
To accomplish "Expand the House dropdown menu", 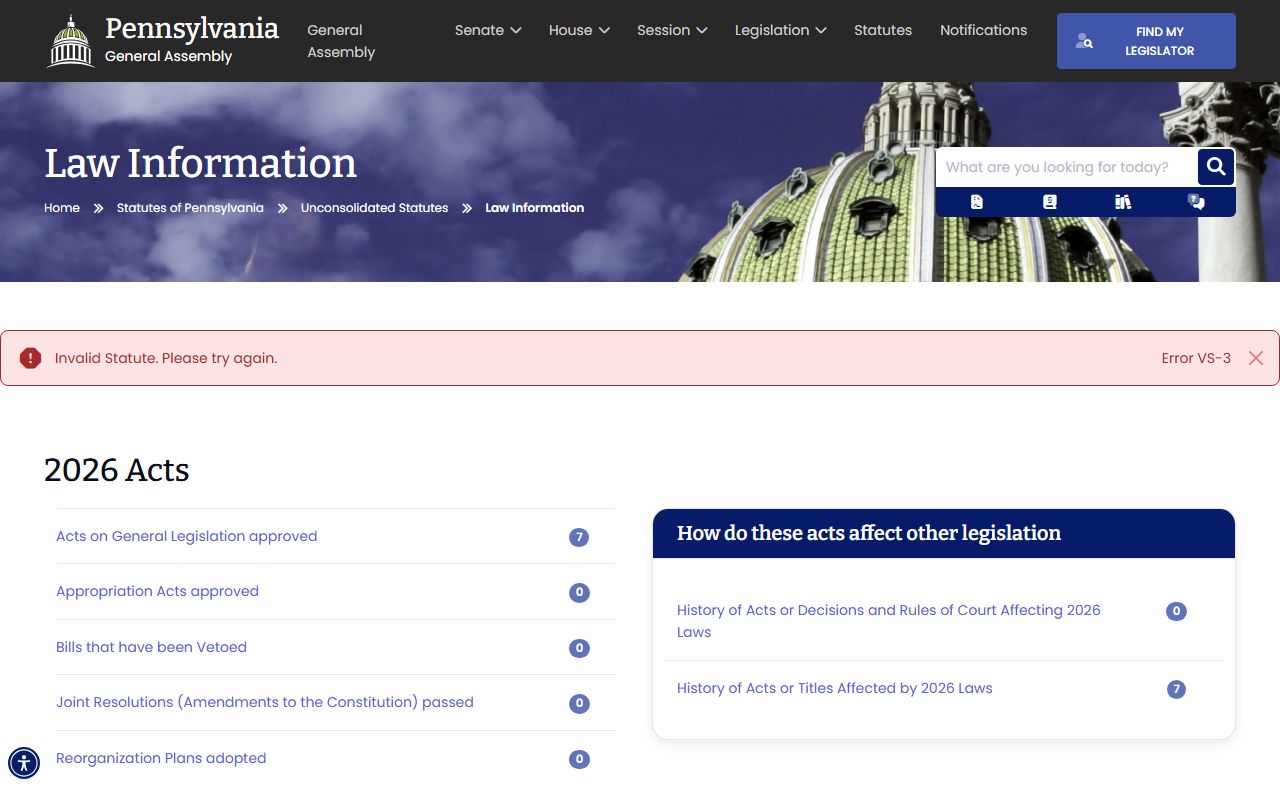I will coord(579,30).
